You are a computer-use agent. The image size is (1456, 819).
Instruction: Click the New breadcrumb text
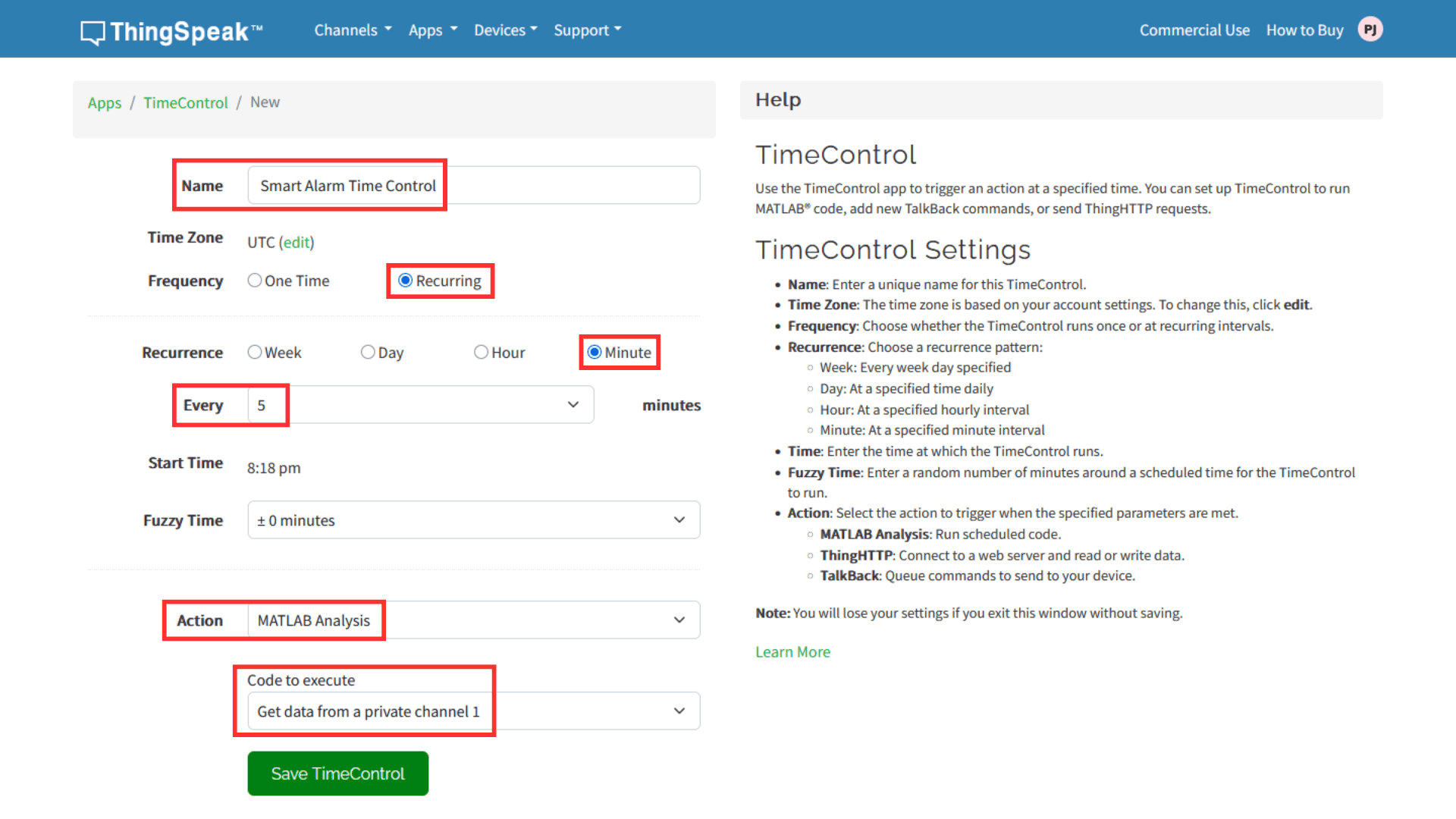coord(265,102)
